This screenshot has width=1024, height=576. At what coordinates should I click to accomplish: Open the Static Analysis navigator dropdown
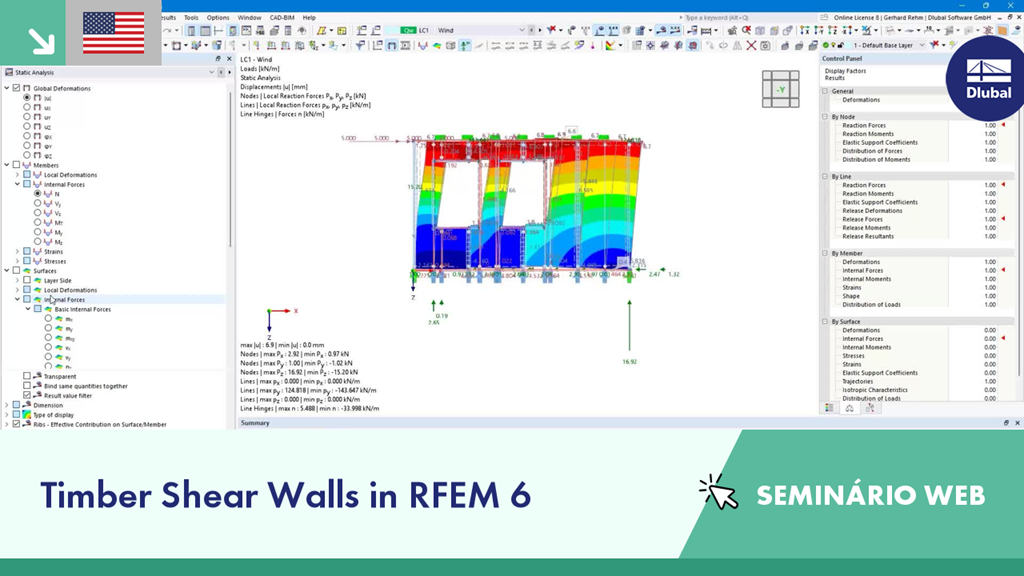pyautogui.click(x=211, y=72)
